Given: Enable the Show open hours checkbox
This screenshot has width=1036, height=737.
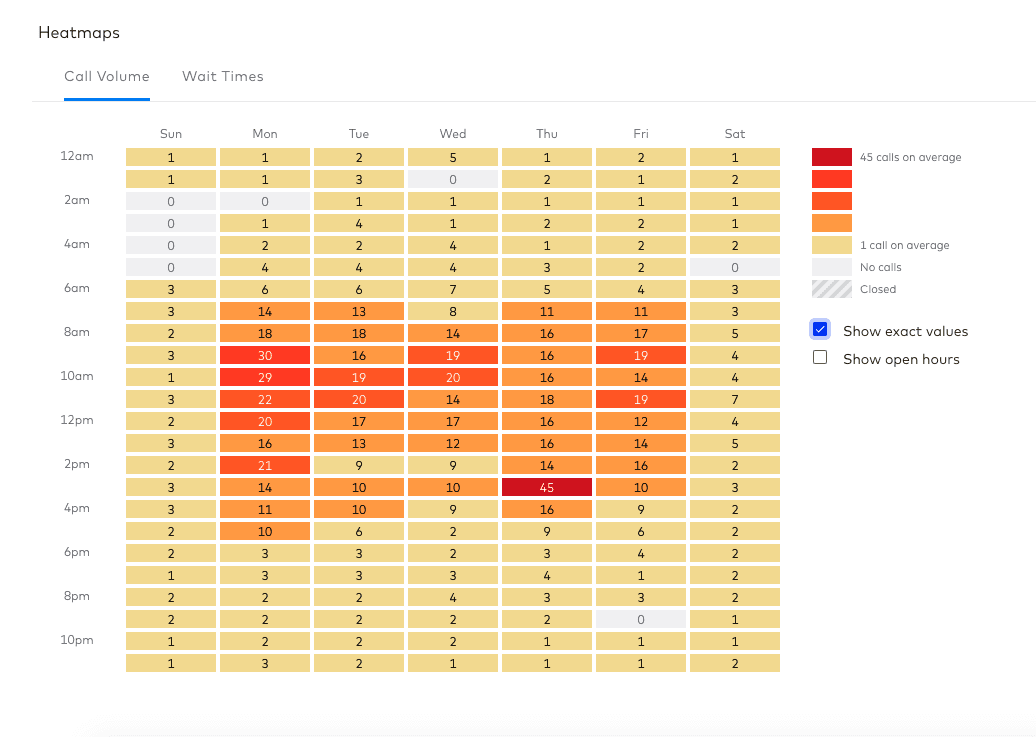Looking at the screenshot, I should point(820,358).
